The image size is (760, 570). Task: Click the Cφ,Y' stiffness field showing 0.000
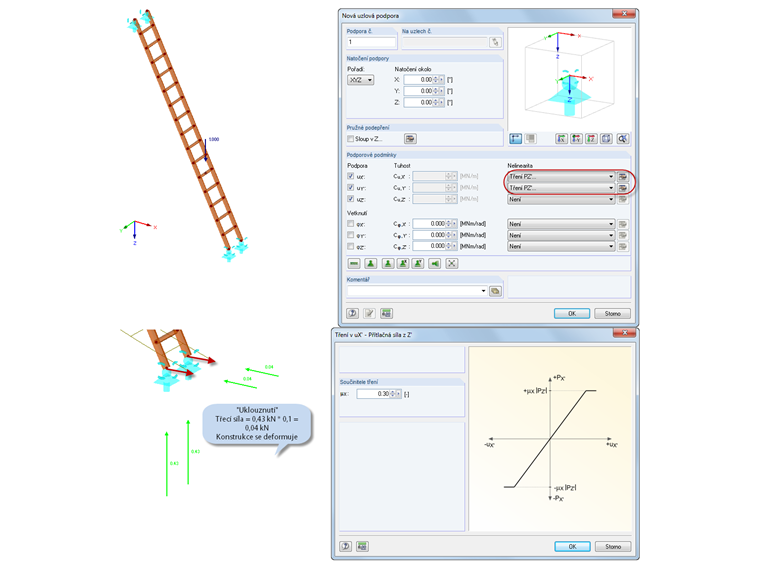pyautogui.click(x=429, y=235)
